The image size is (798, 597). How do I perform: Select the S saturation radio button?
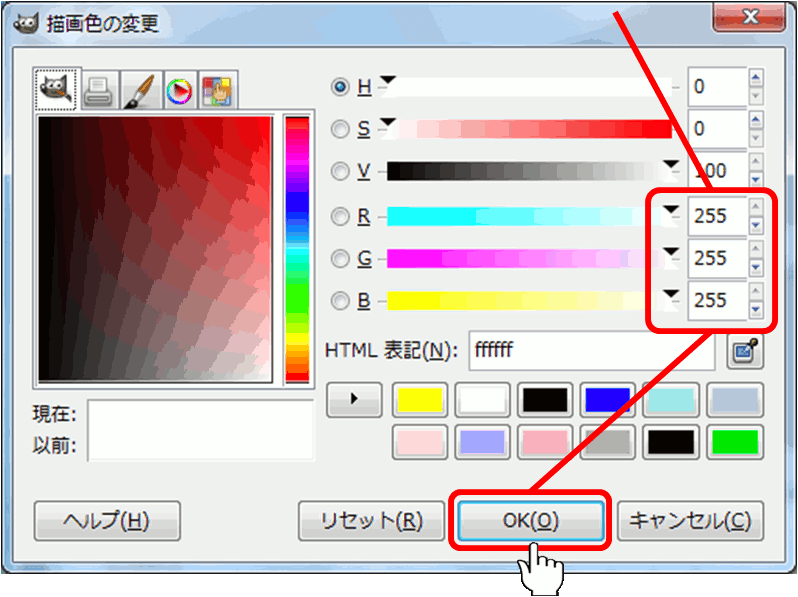[340, 129]
